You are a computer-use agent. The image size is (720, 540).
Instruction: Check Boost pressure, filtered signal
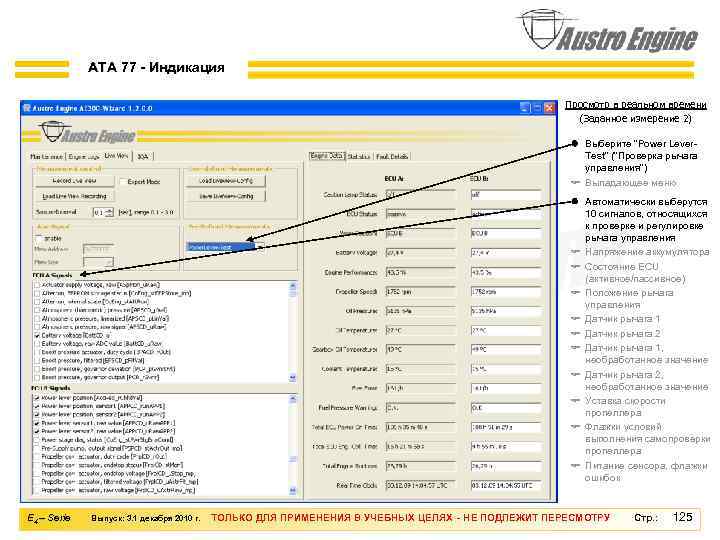pyautogui.click(x=37, y=361)
